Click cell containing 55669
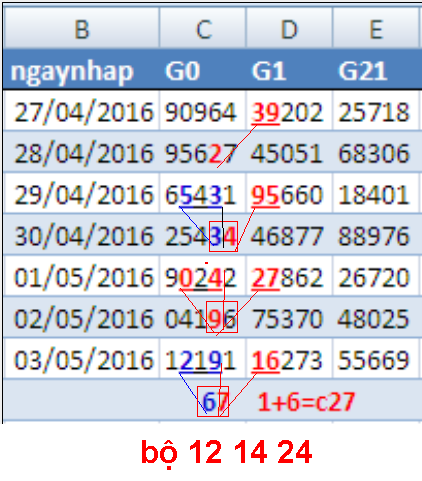 [x=376, y=359]
